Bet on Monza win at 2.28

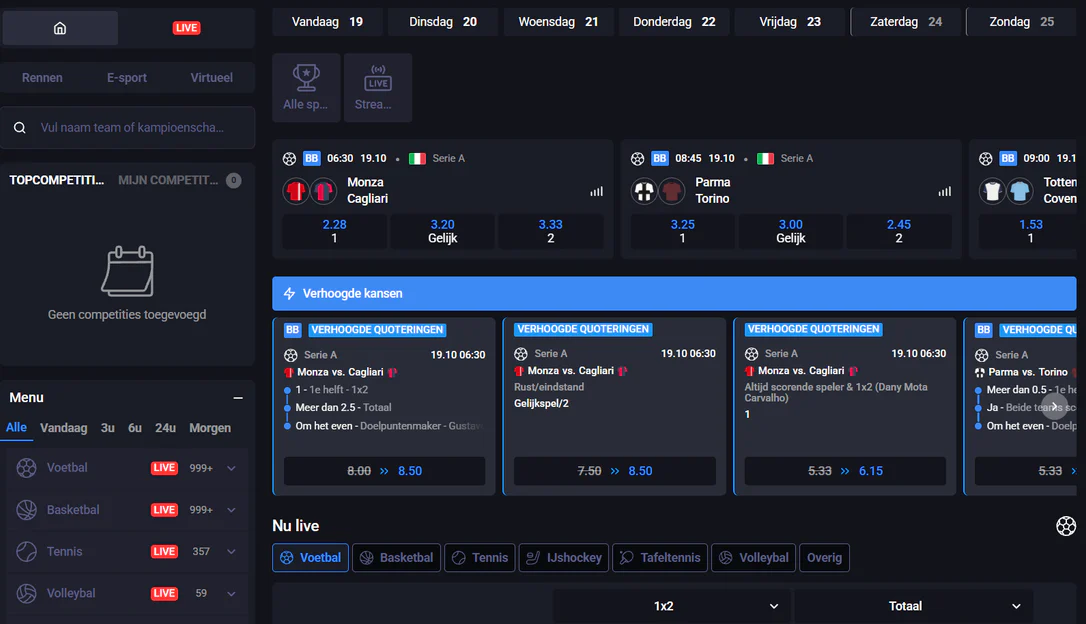click(335, 231)
